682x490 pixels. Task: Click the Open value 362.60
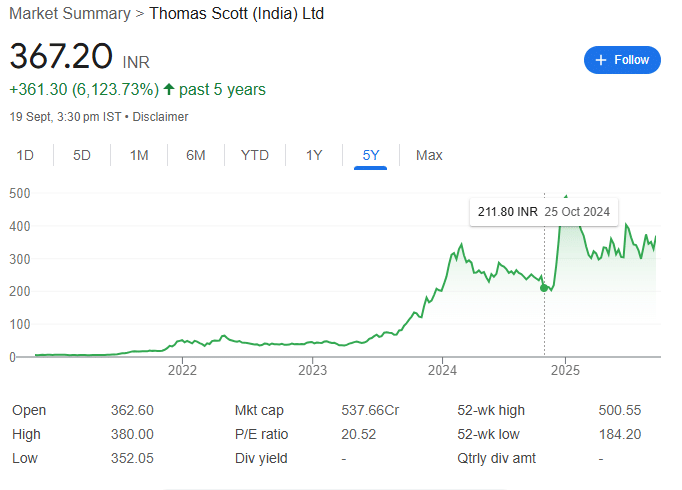point(132,410)
